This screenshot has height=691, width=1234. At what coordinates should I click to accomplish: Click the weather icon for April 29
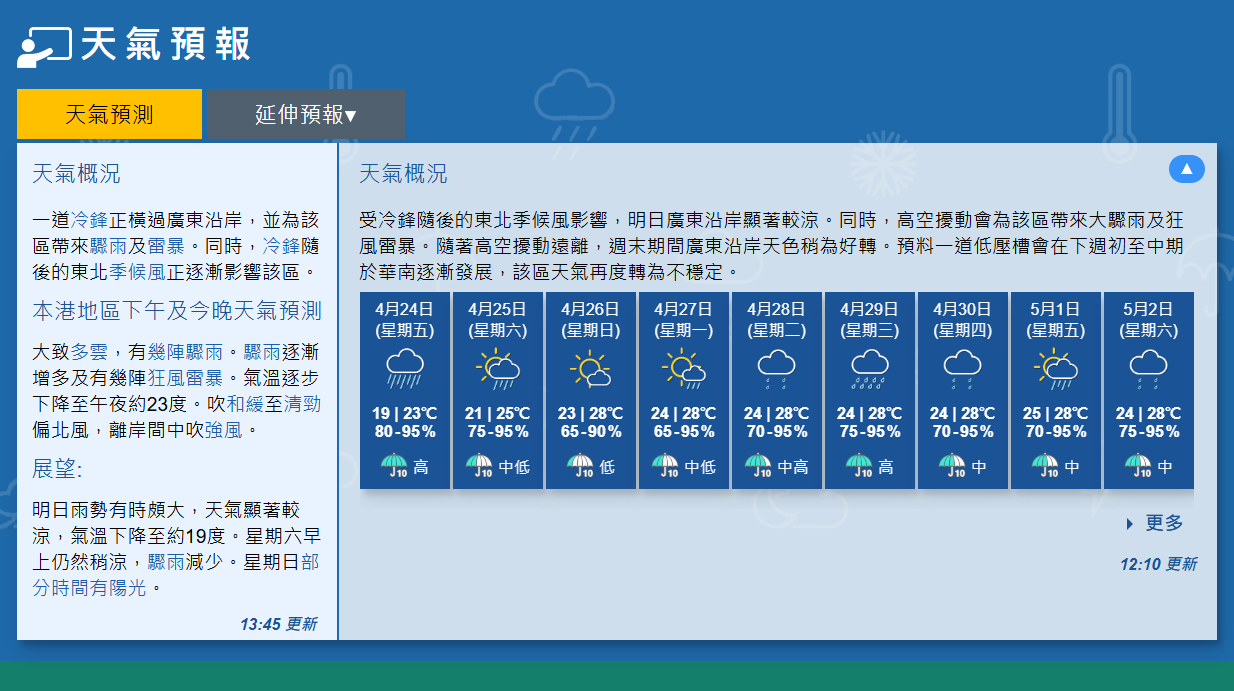870,370
